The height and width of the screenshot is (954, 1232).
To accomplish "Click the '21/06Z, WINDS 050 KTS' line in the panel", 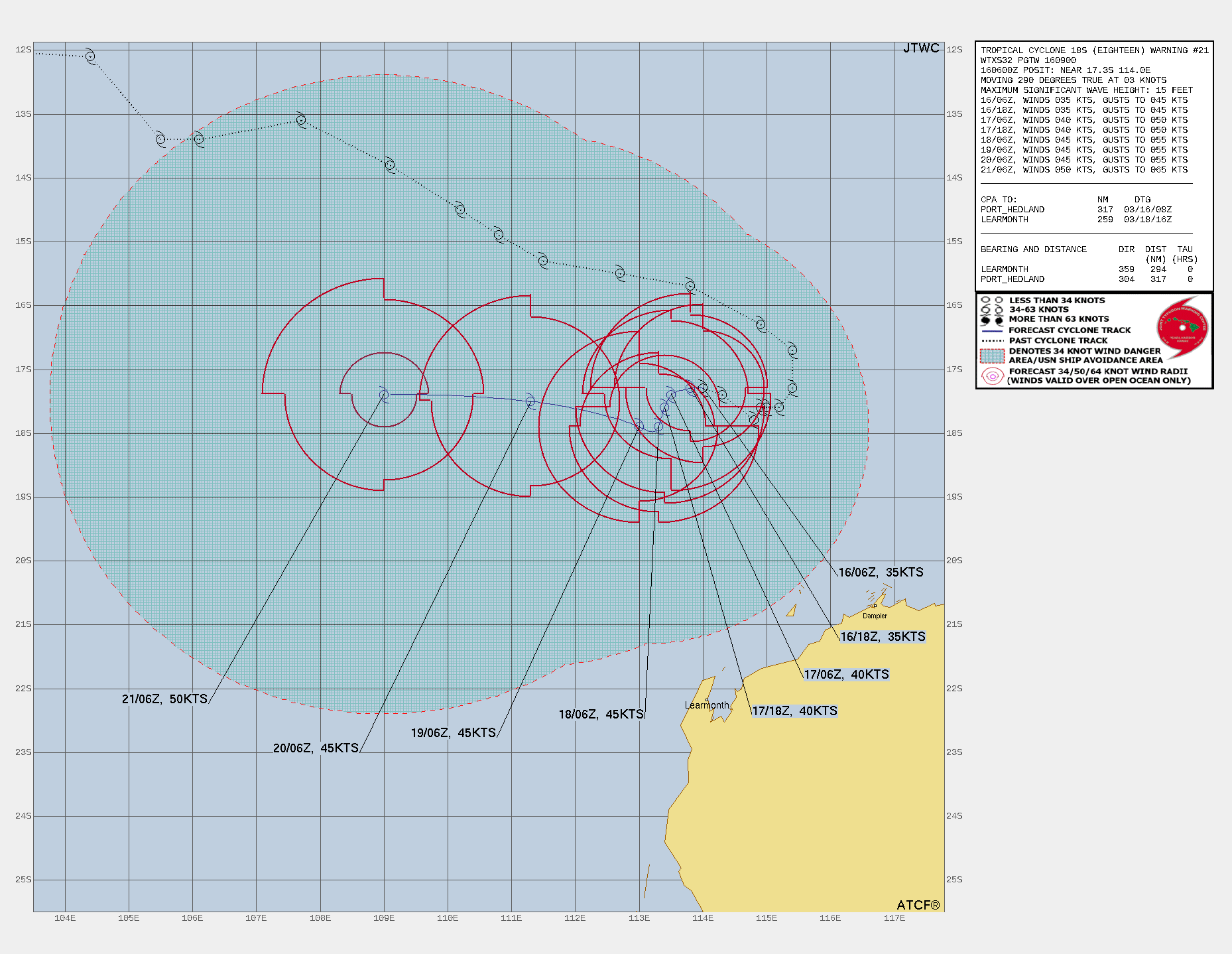I will tap(1084, 170).
